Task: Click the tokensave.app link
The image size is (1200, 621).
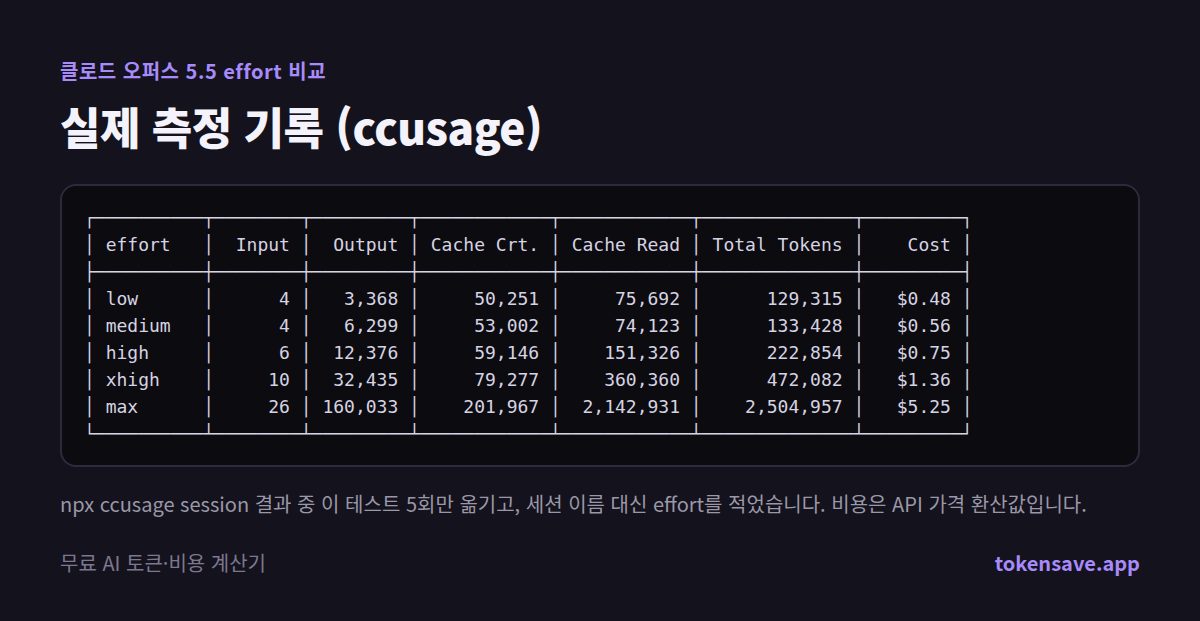Action: click(1067, 563)
